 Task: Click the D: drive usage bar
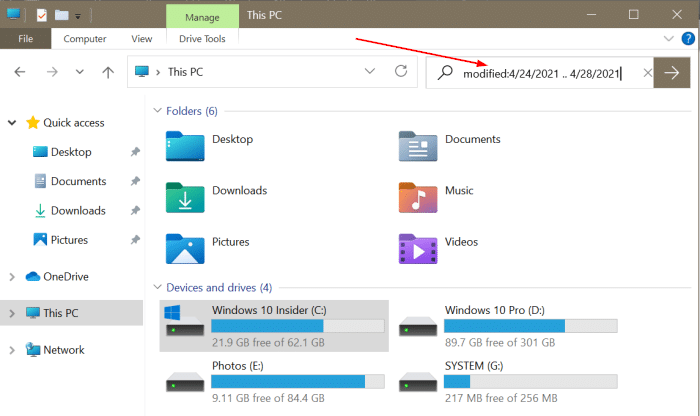531,326
